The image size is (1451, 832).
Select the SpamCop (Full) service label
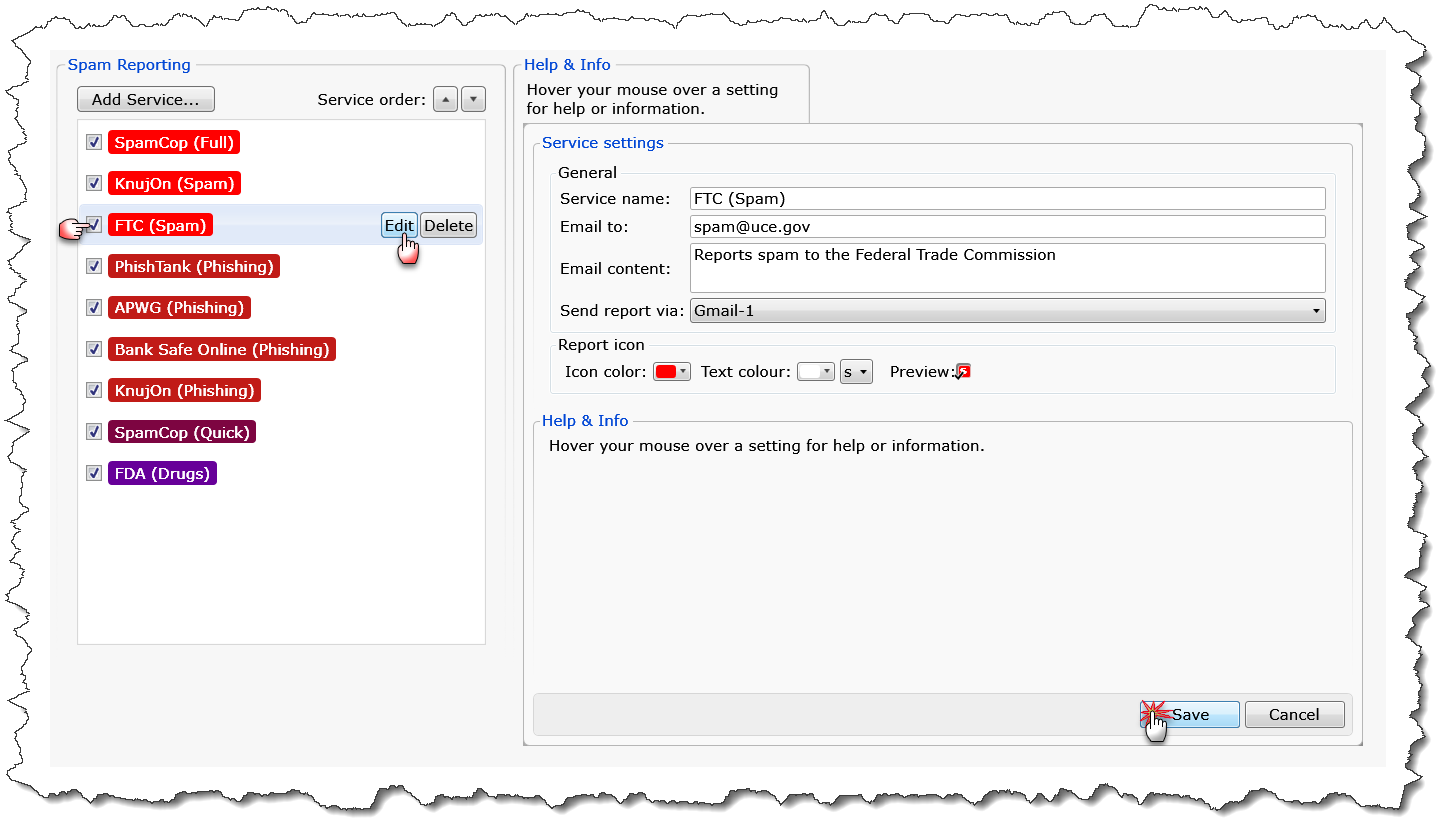click(x=174, y=142)
